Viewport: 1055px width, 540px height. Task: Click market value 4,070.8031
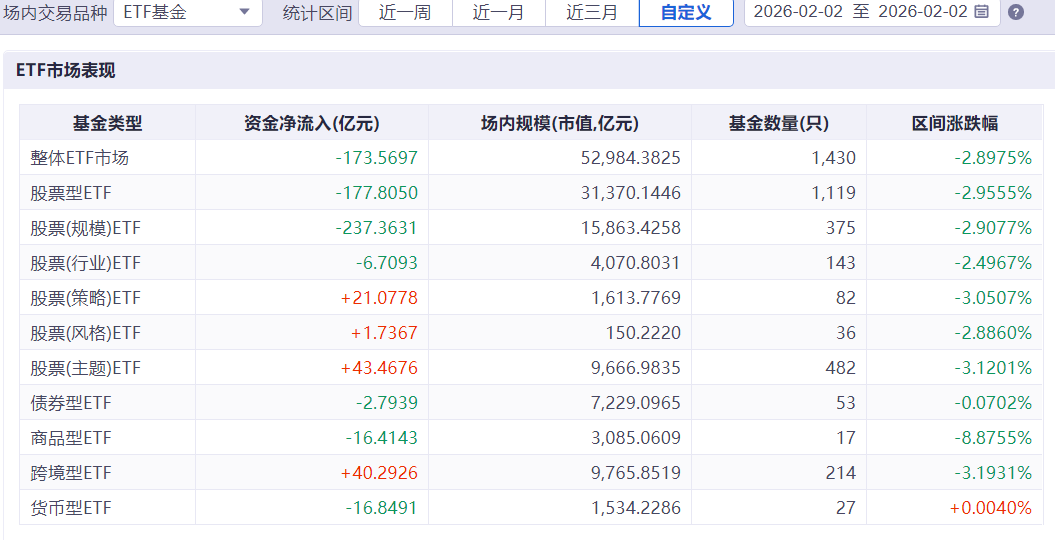click(x=636, y=263)
